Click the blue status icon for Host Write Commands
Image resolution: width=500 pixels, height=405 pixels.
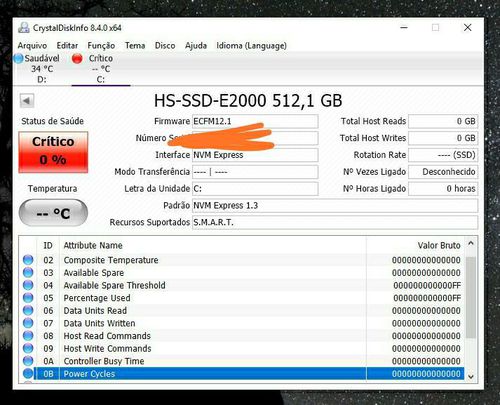point(28,348)
